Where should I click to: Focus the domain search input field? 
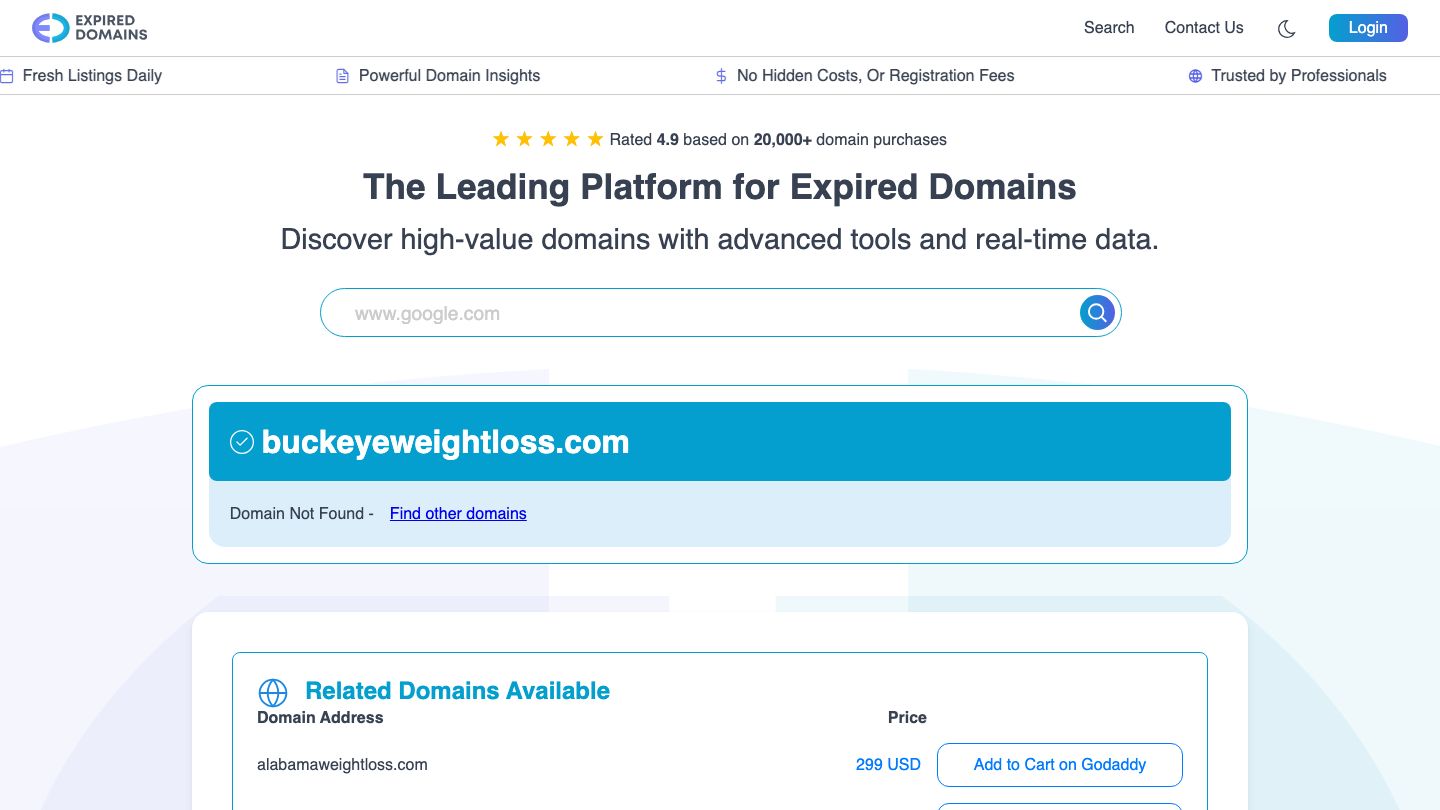pos(700,314)
